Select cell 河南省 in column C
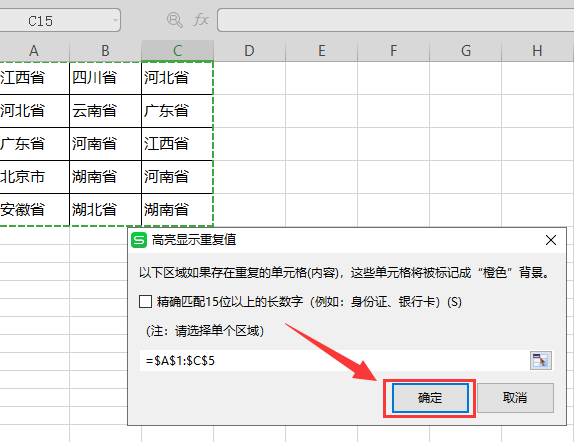This screenshot has width=574, height=442. click(x=177, y=177)
